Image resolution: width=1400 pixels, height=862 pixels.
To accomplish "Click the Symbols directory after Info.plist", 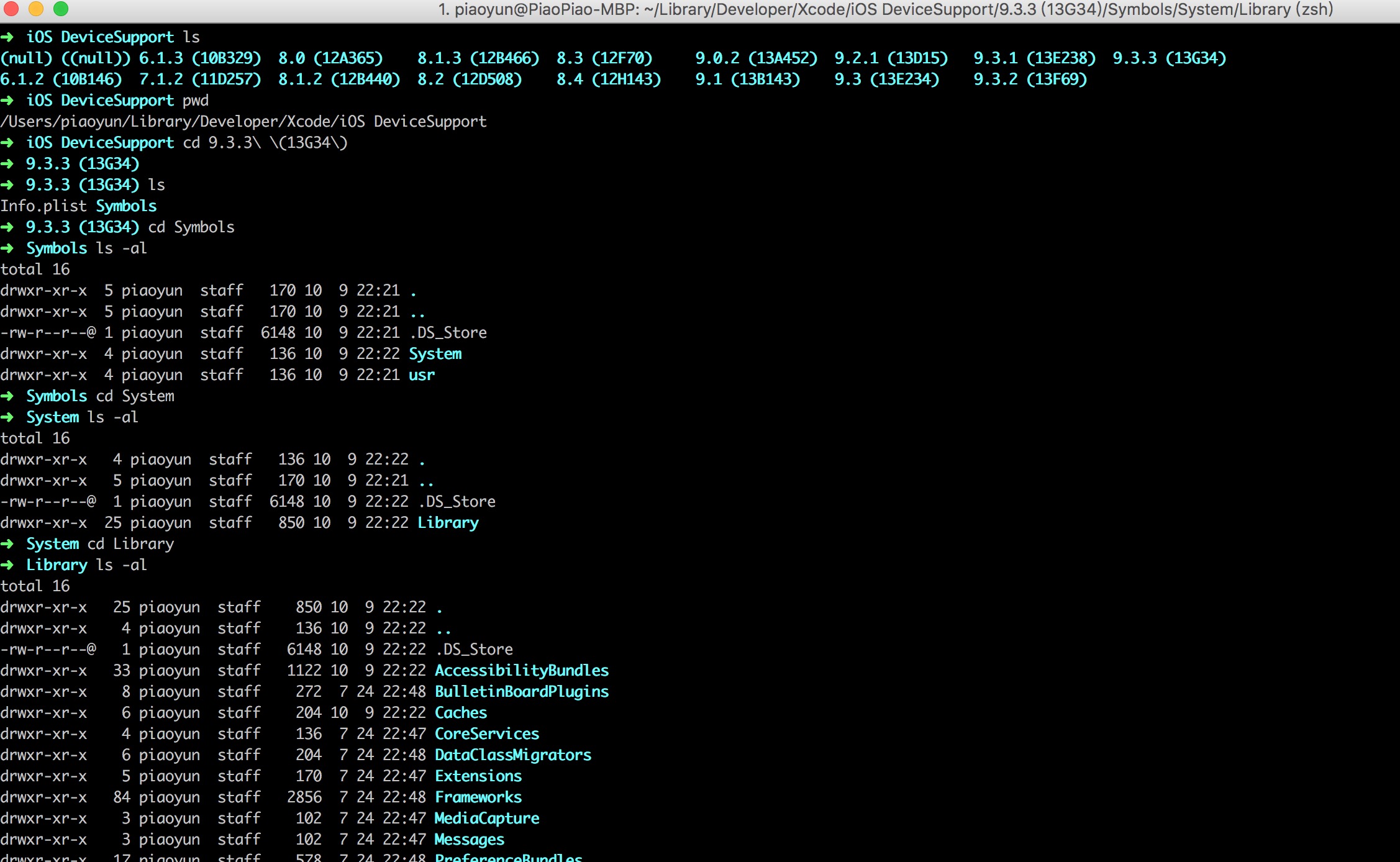I will click(126, 206).
